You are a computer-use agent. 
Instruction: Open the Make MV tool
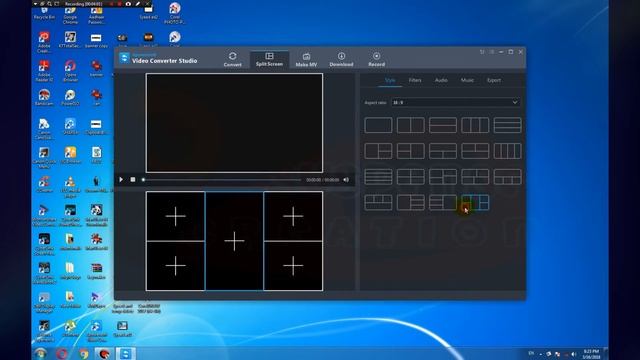tap(306, 60)
